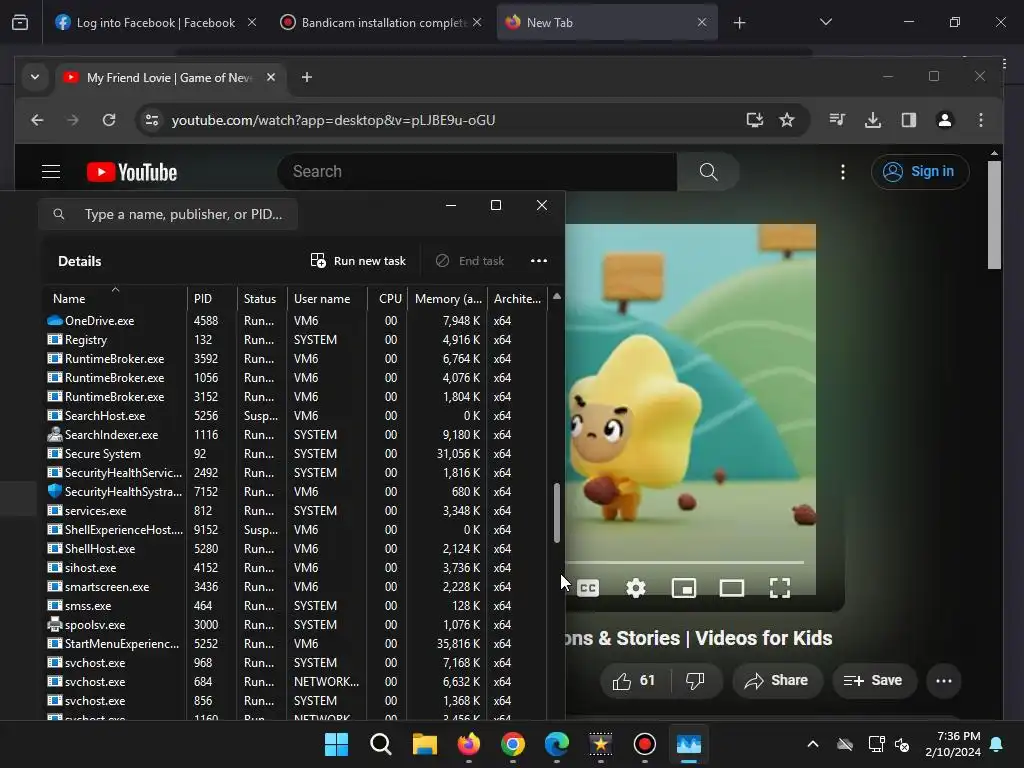Open File Explorer from taskbar
Viewport: 1024px width, 768px height.
click(x=424, y=744)
